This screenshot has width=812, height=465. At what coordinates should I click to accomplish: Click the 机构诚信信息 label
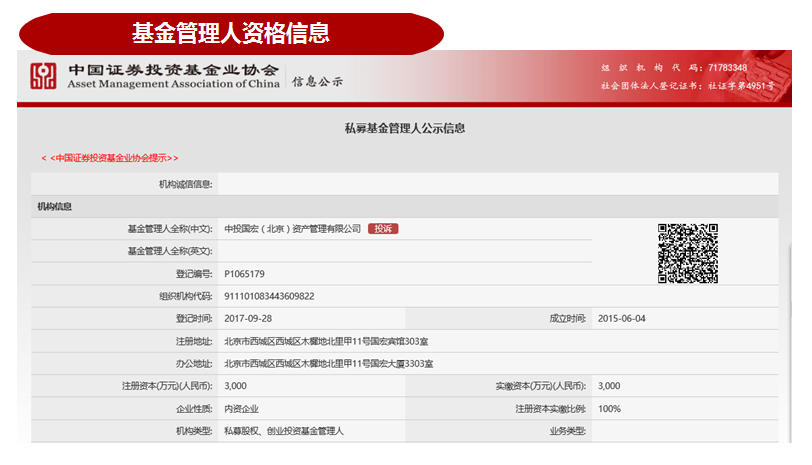pos(185,184)
